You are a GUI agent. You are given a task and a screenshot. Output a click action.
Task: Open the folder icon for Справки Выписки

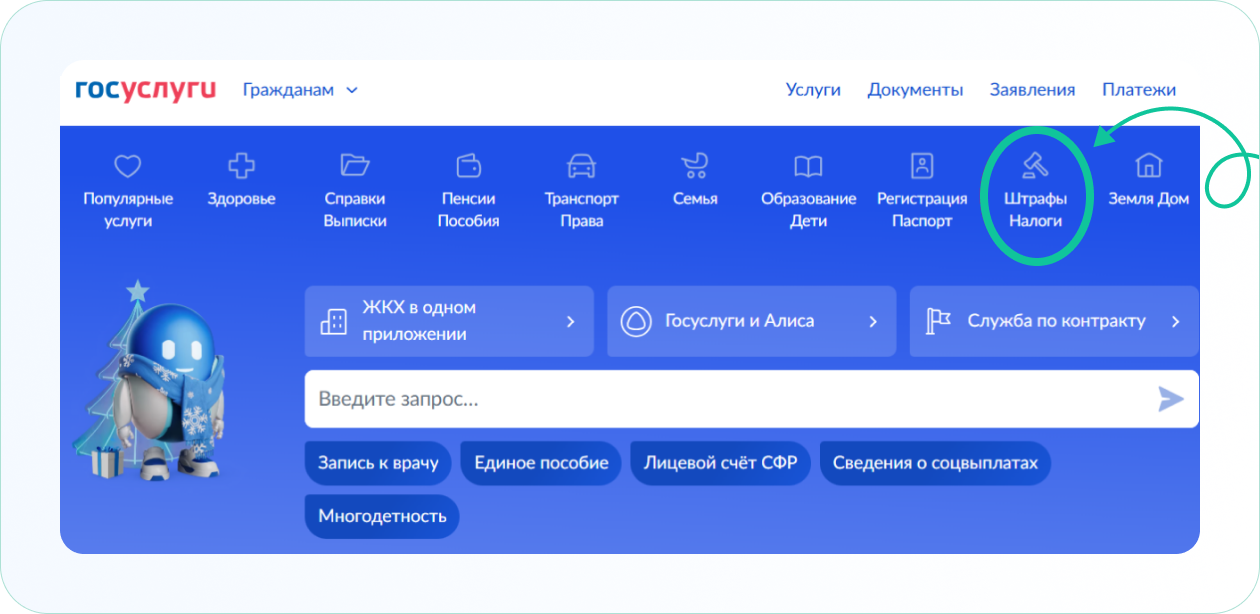point(355,165)
